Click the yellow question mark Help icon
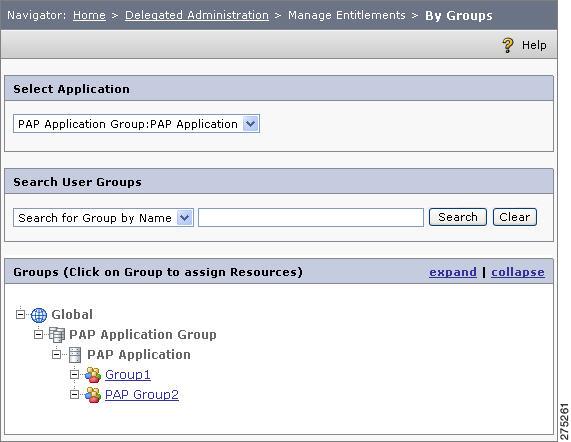The width and height of the screenshot is (571, 442). pyautogui.click(x=508, y=45)
